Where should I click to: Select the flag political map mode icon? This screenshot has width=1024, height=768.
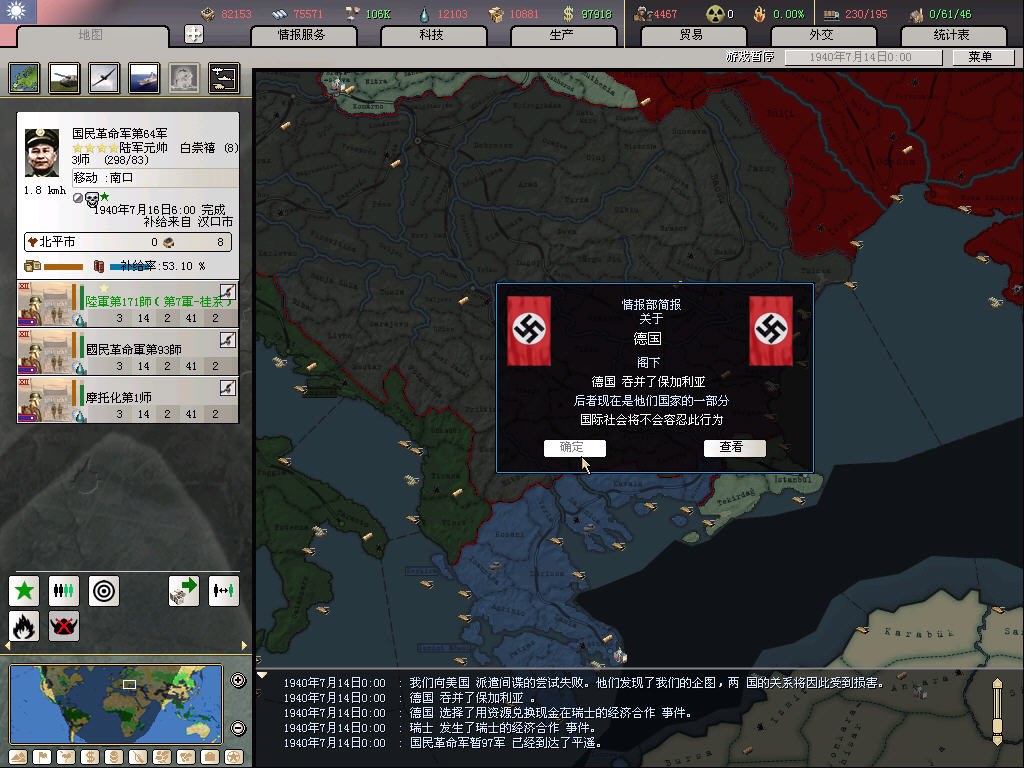click(42, 758)
